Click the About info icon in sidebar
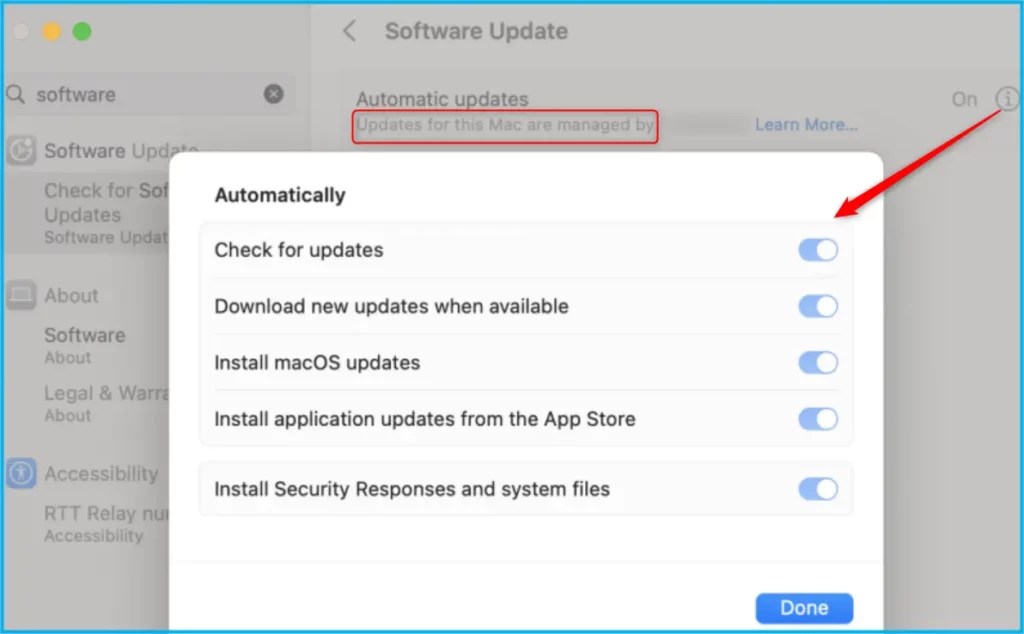Screen dimensions: 1024x634 (x=24, y=295)
